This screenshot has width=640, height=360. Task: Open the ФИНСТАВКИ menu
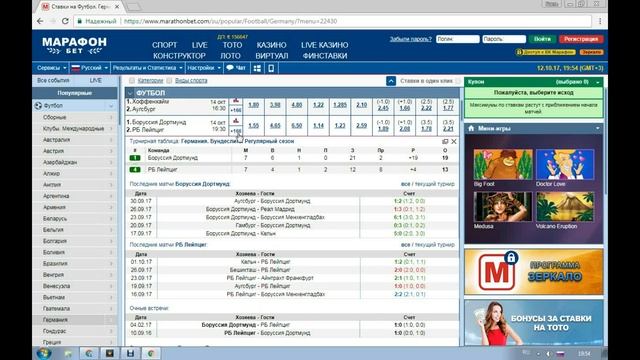[x=325, y=56]
